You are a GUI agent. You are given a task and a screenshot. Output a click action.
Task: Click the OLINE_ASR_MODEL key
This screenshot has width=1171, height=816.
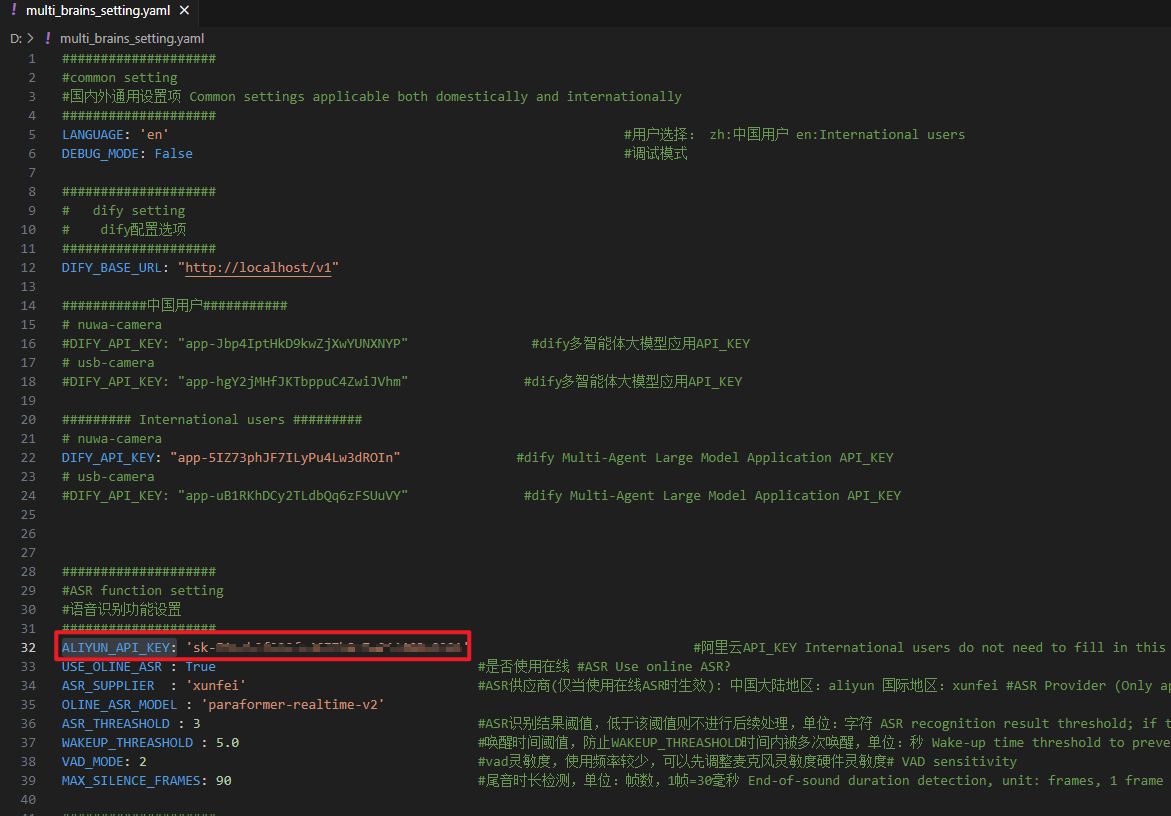click(119, 705)
